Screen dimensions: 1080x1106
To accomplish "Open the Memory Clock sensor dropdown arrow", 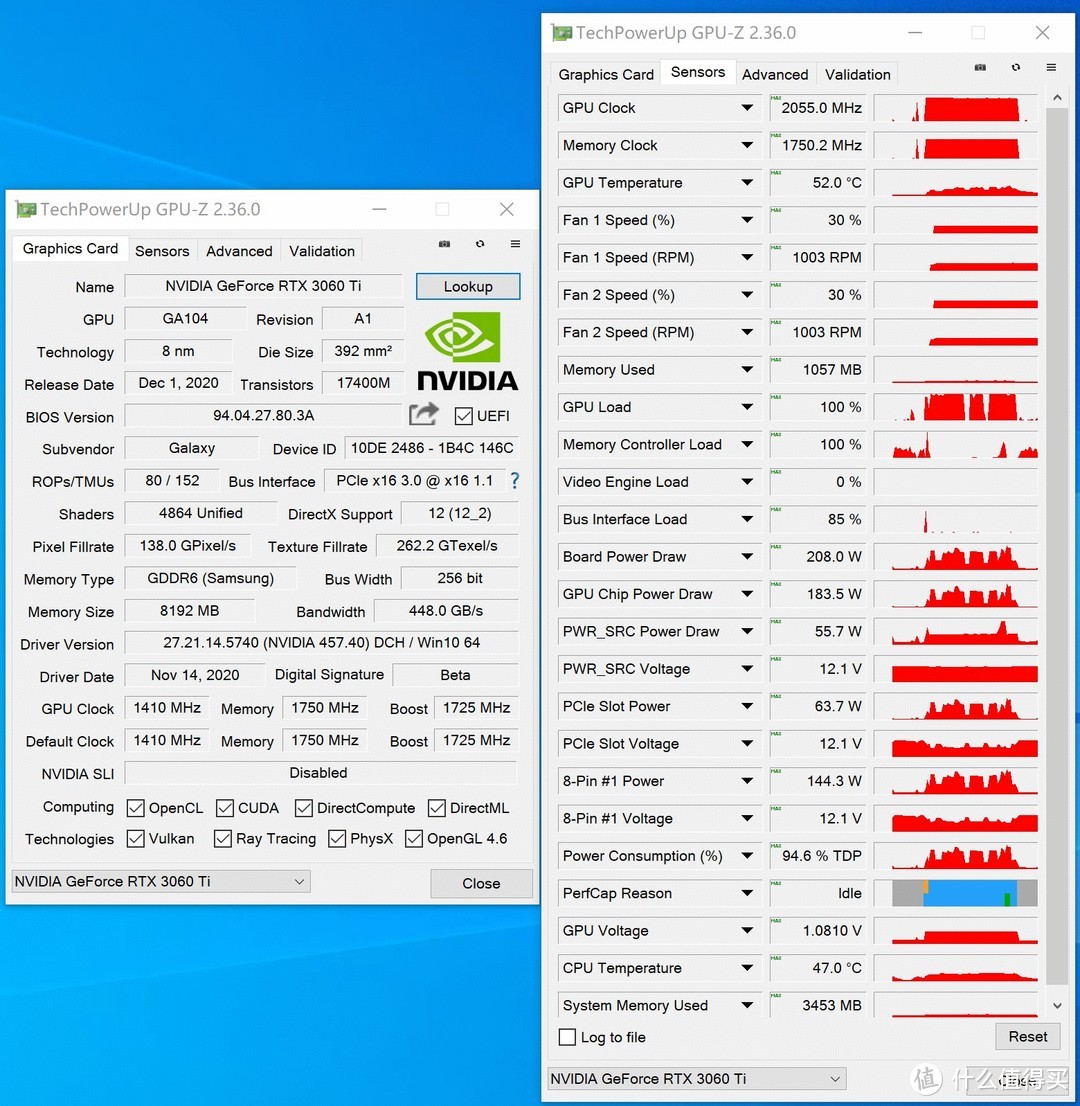I will tap(747, 145).
